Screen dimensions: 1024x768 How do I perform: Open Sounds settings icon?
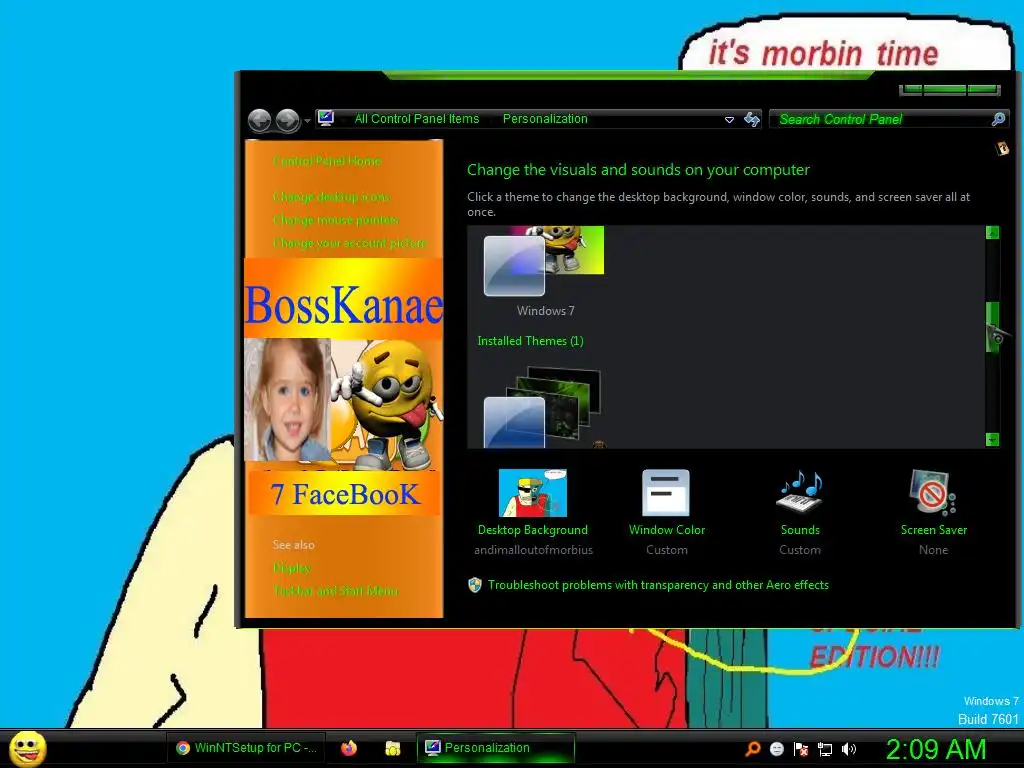point(799,492)
